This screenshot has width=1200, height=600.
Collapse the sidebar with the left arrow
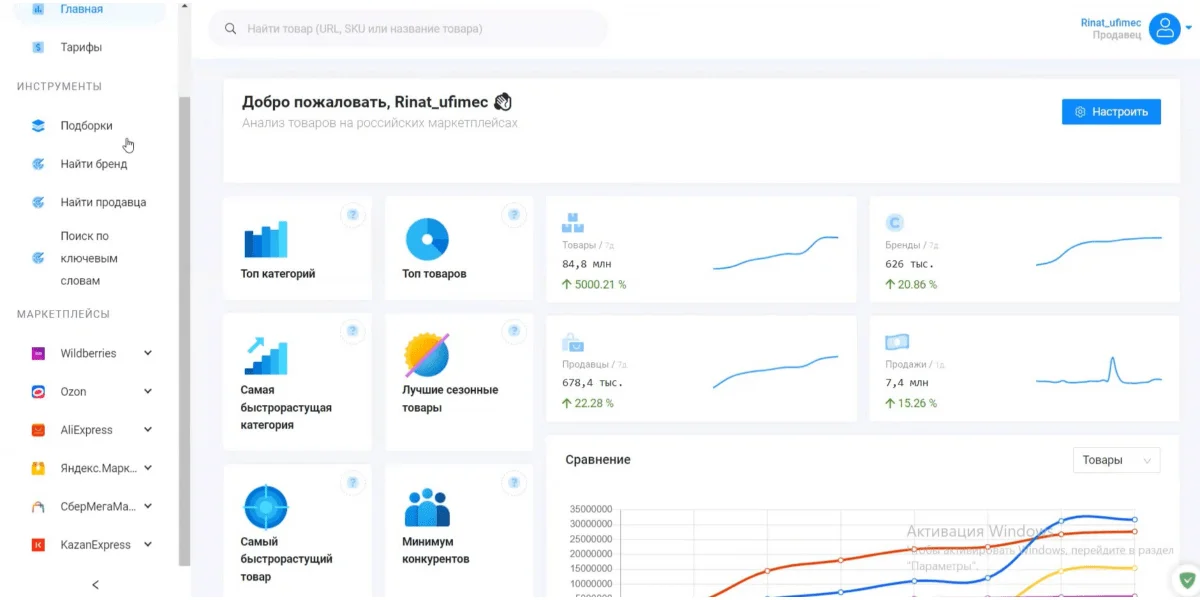coord(95,585)
